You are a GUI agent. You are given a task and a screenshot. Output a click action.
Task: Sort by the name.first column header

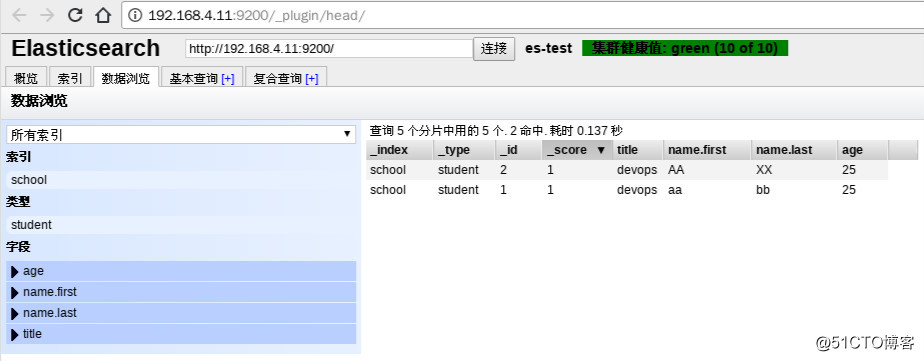[707, 150]
